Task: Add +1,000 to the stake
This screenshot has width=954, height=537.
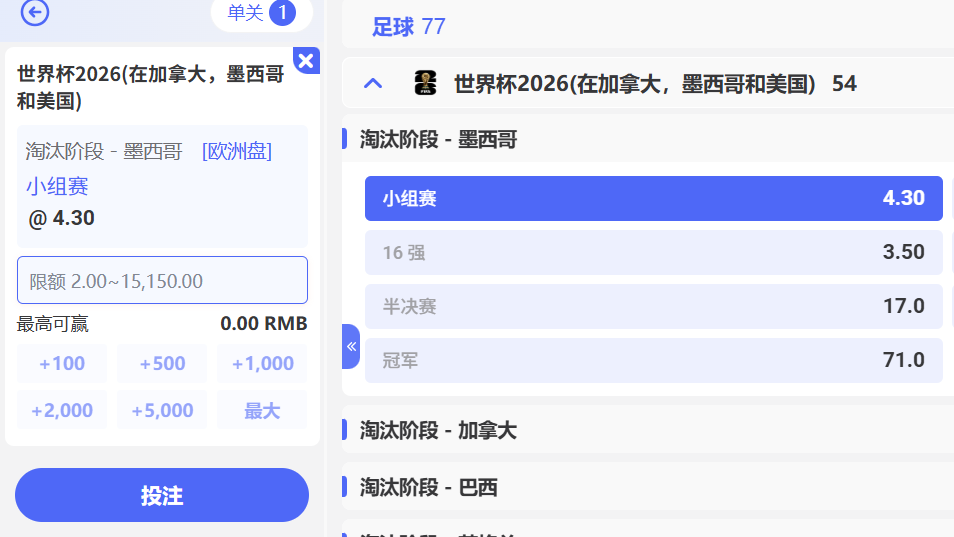Action: coord(262,364)
